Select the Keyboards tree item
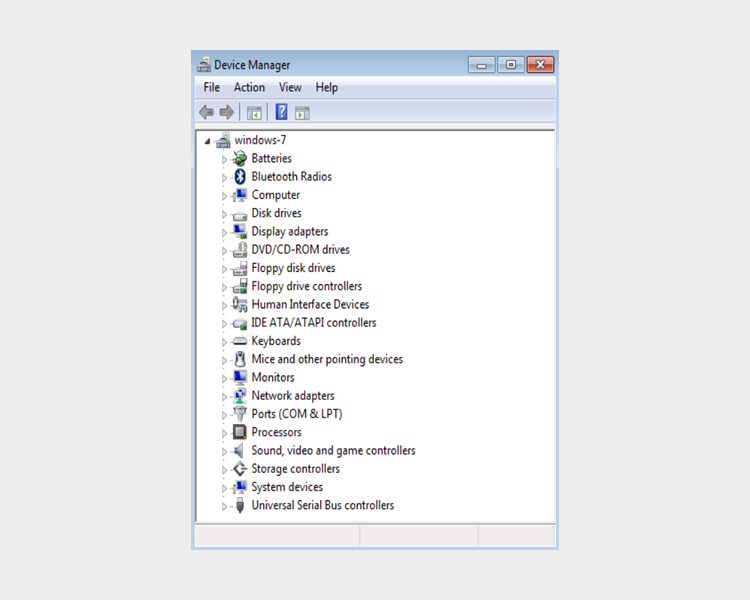The image size is (750, 600). [x=275, y=341]
